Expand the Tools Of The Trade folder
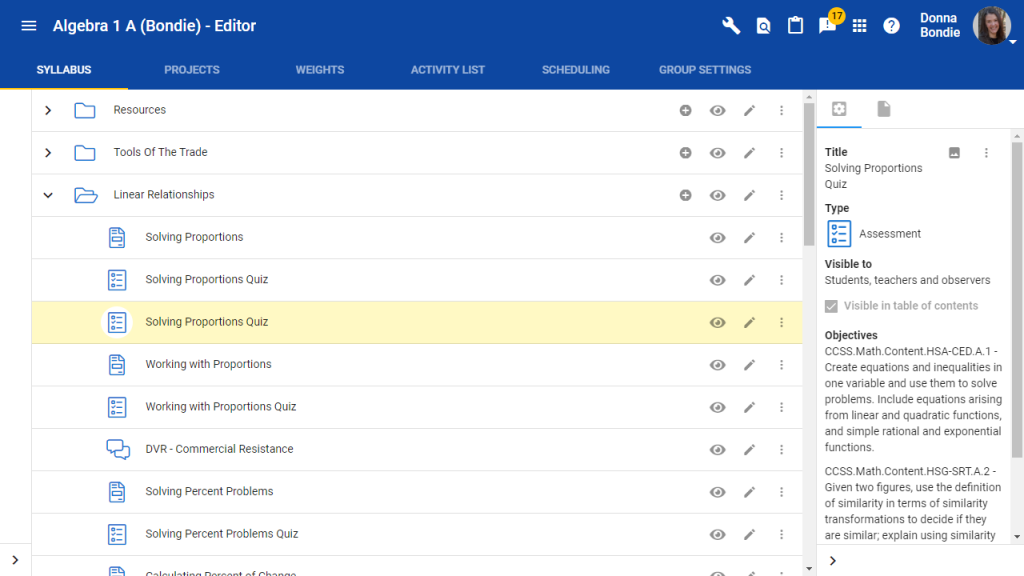Image resolution: width=1024 pixels, height=576 pixels. [48, 153]
